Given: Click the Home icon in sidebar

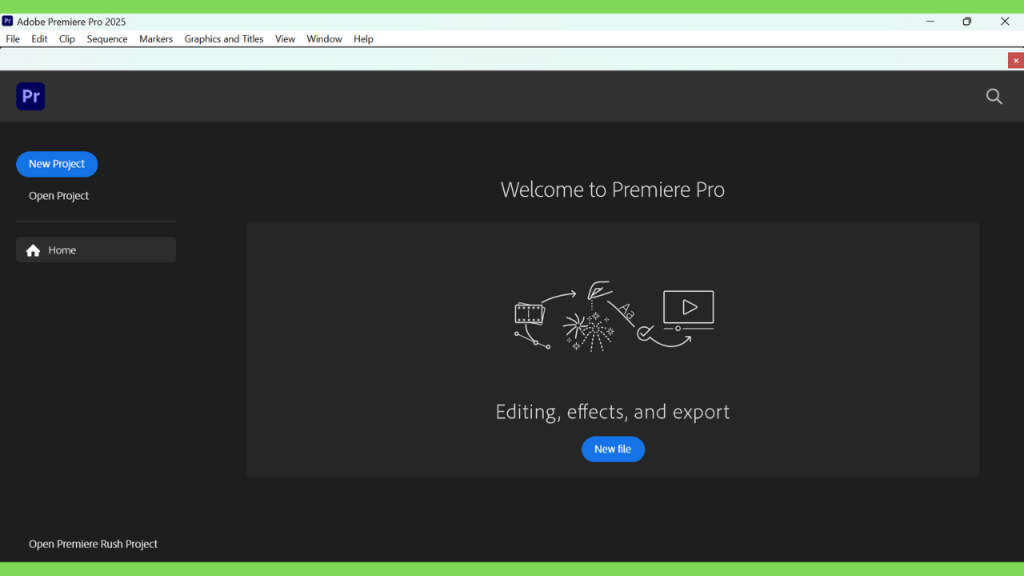Looking at the screenshot, I should (x=33, y=250).
